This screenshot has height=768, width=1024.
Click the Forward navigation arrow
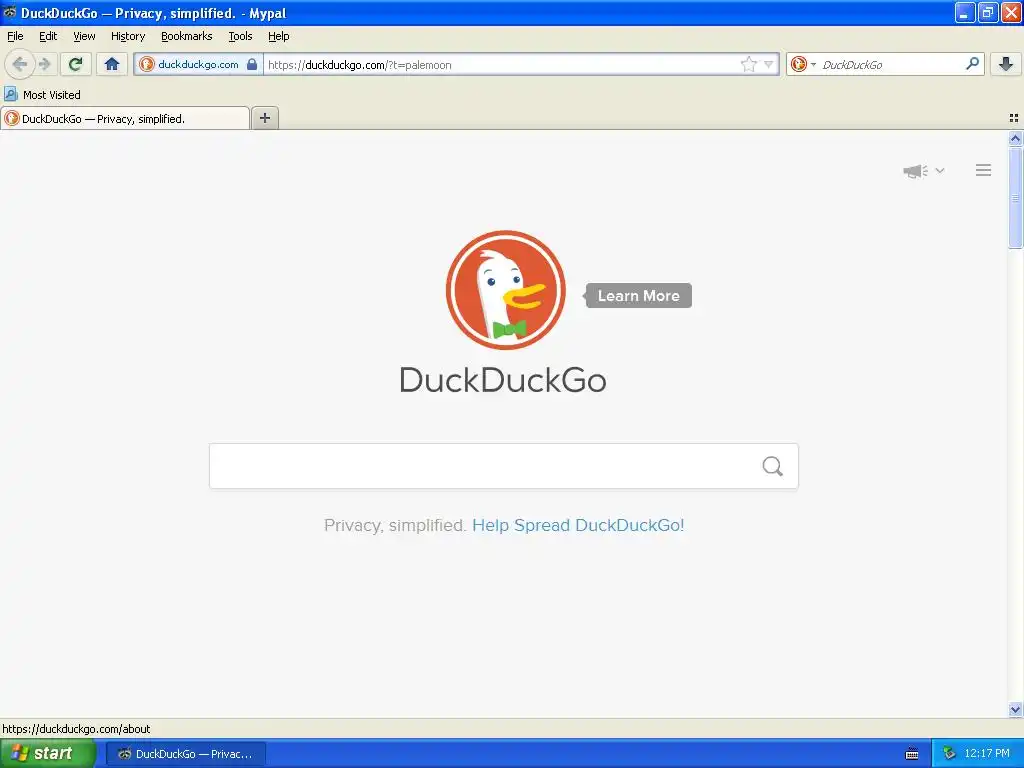point(45,64)
